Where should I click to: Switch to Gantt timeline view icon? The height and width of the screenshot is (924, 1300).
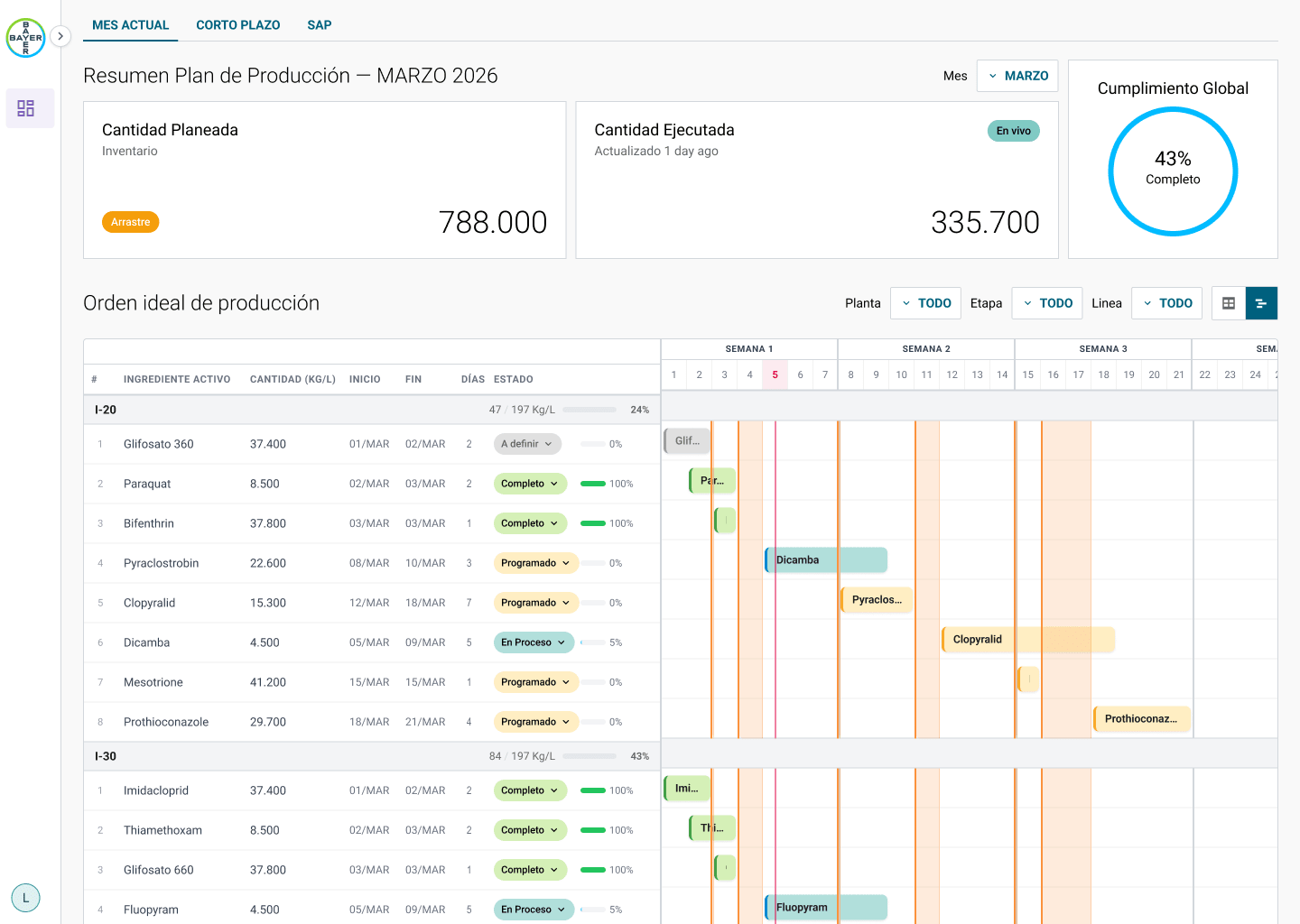click(1261, 303)
